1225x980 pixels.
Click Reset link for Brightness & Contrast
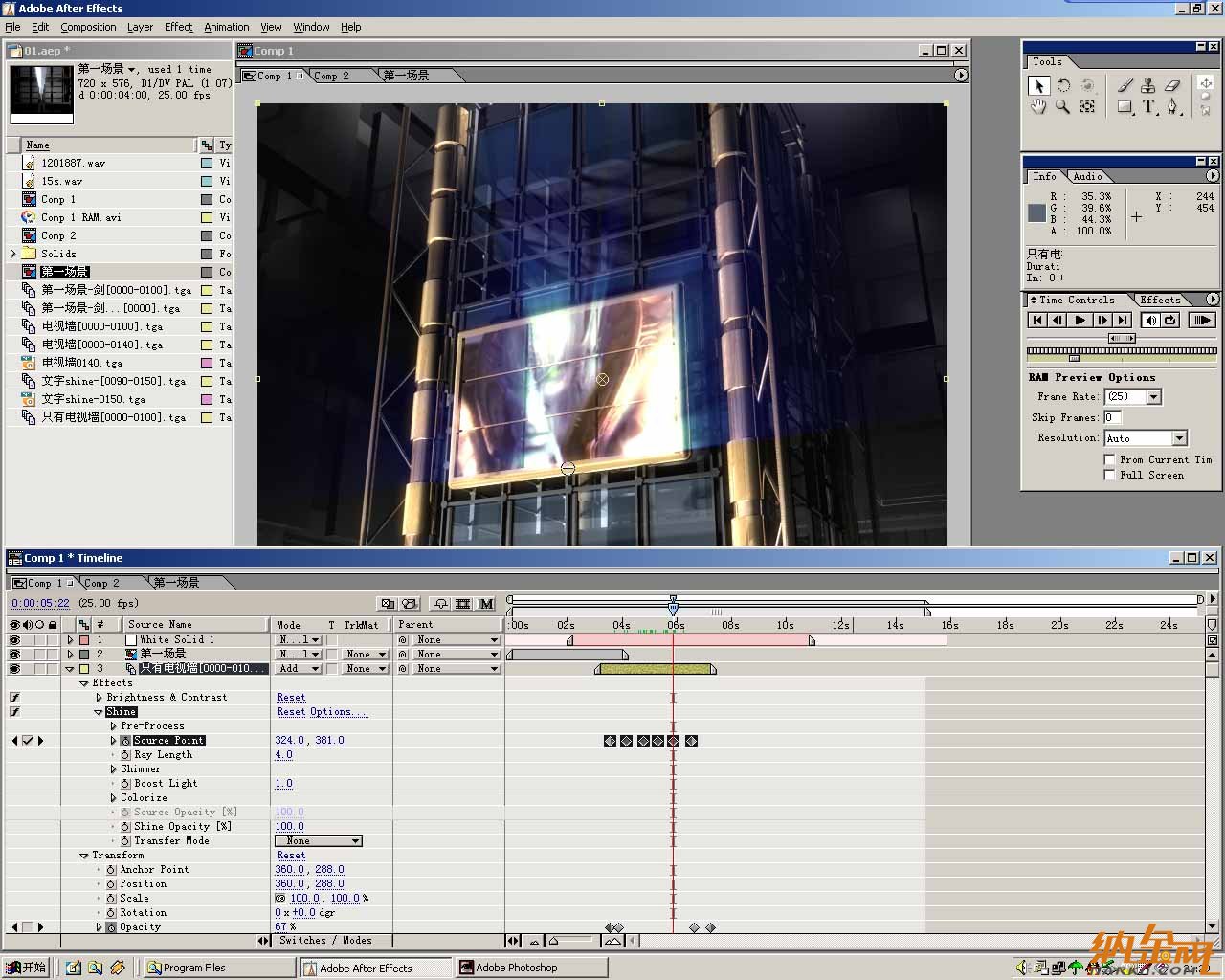point(291,698)
